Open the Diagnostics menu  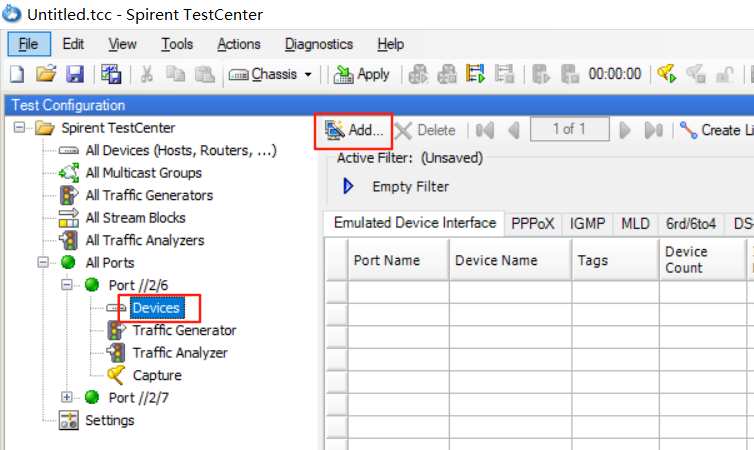click(x=319, y=44)
